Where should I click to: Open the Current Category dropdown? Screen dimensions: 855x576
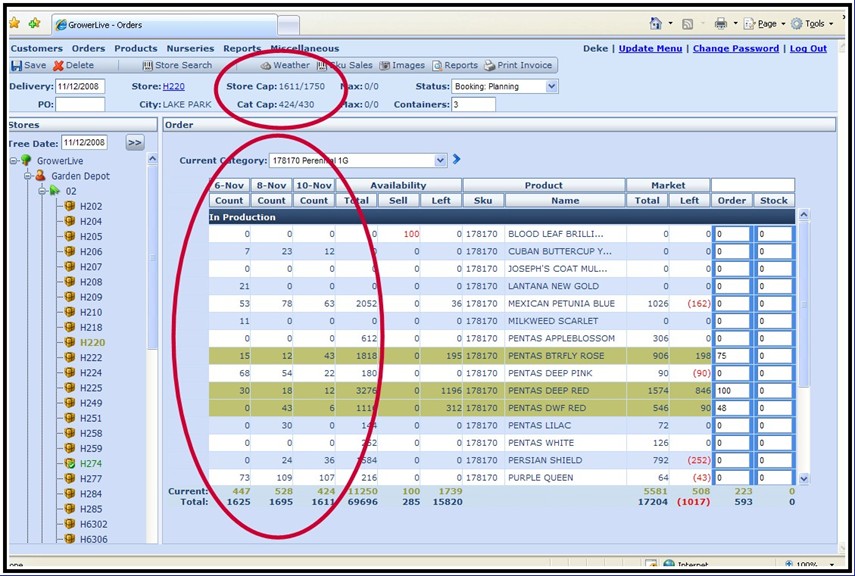[441, 160]
